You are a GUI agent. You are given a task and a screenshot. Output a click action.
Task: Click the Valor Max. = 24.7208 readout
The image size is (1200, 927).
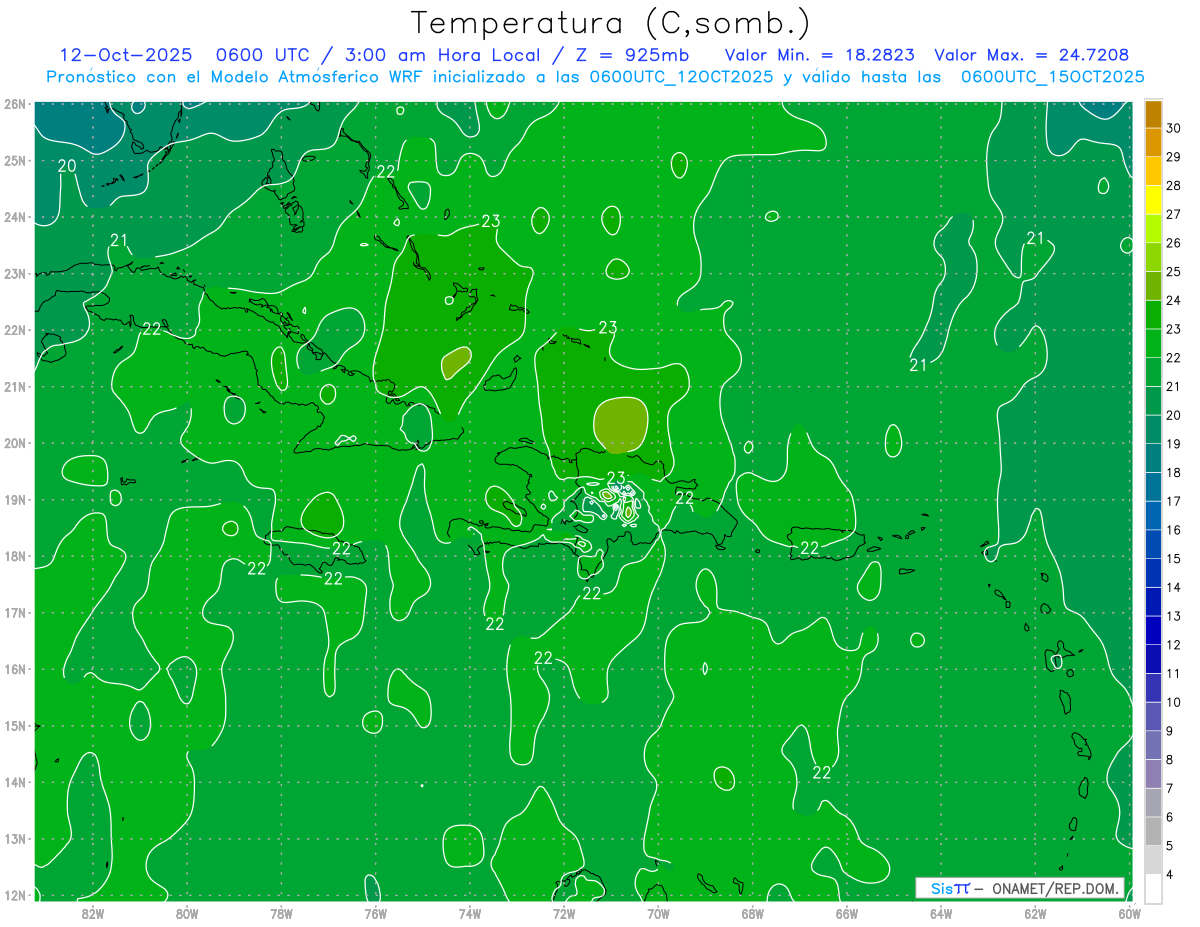click(x=1031, y=55)
